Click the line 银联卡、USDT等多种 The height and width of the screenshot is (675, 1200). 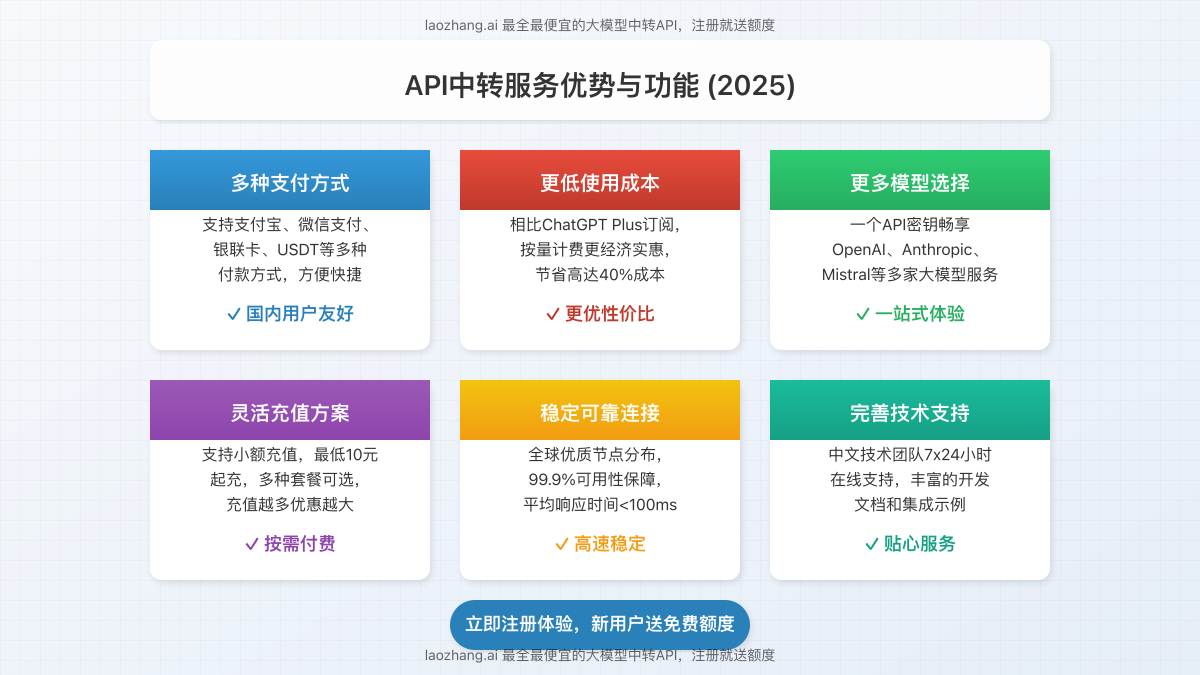(290, 250)
